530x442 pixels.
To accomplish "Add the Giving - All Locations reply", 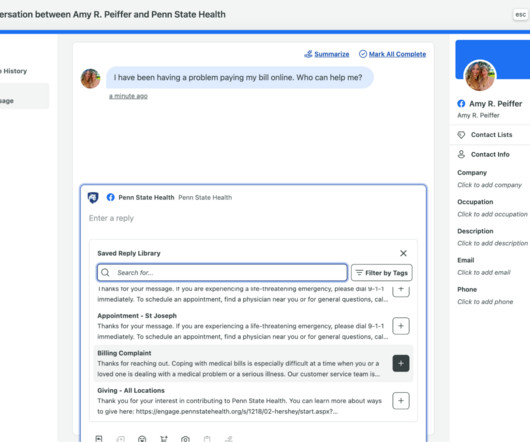I will tap(401, 401).
